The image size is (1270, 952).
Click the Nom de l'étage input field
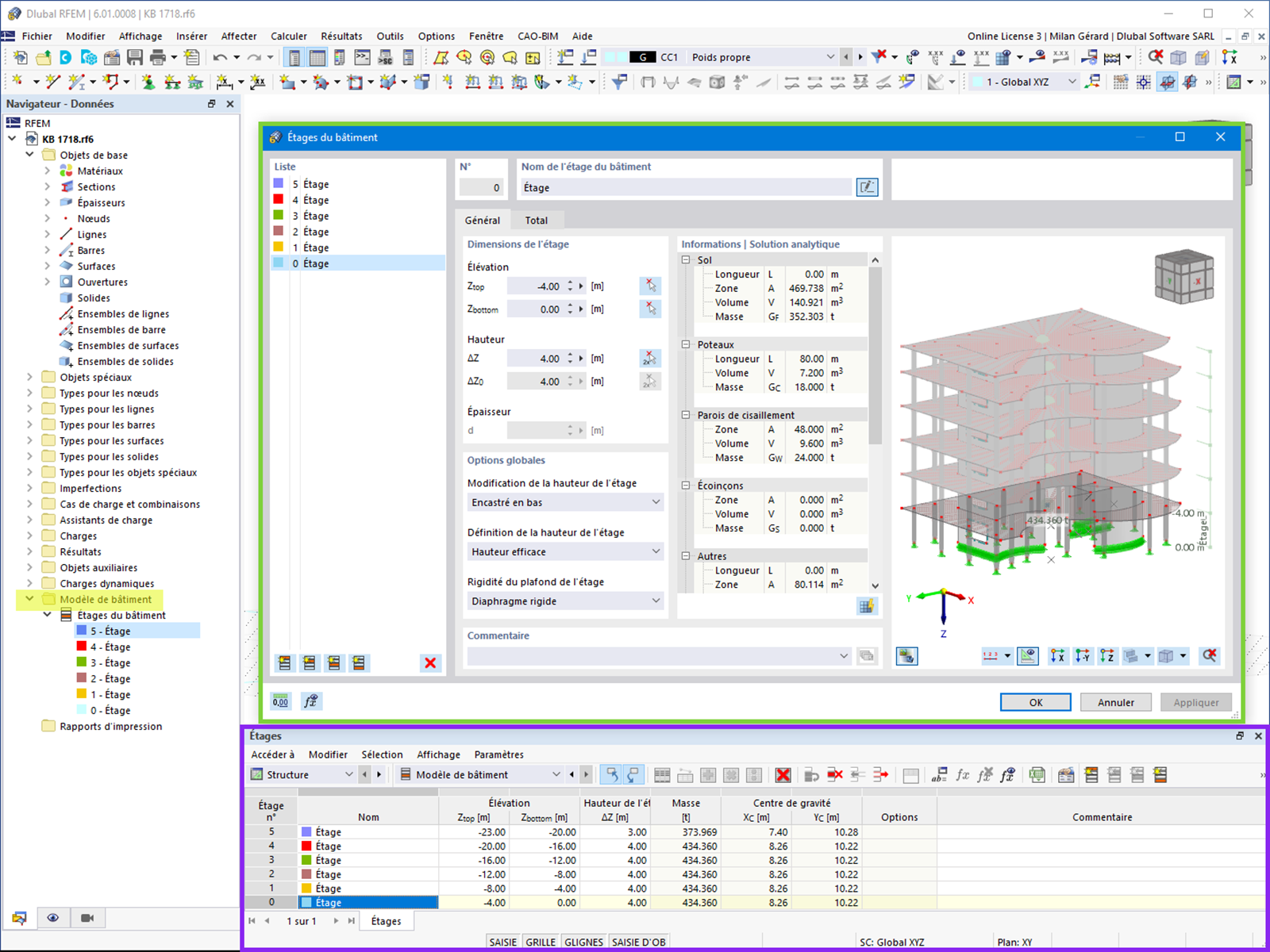coord(686,187)
